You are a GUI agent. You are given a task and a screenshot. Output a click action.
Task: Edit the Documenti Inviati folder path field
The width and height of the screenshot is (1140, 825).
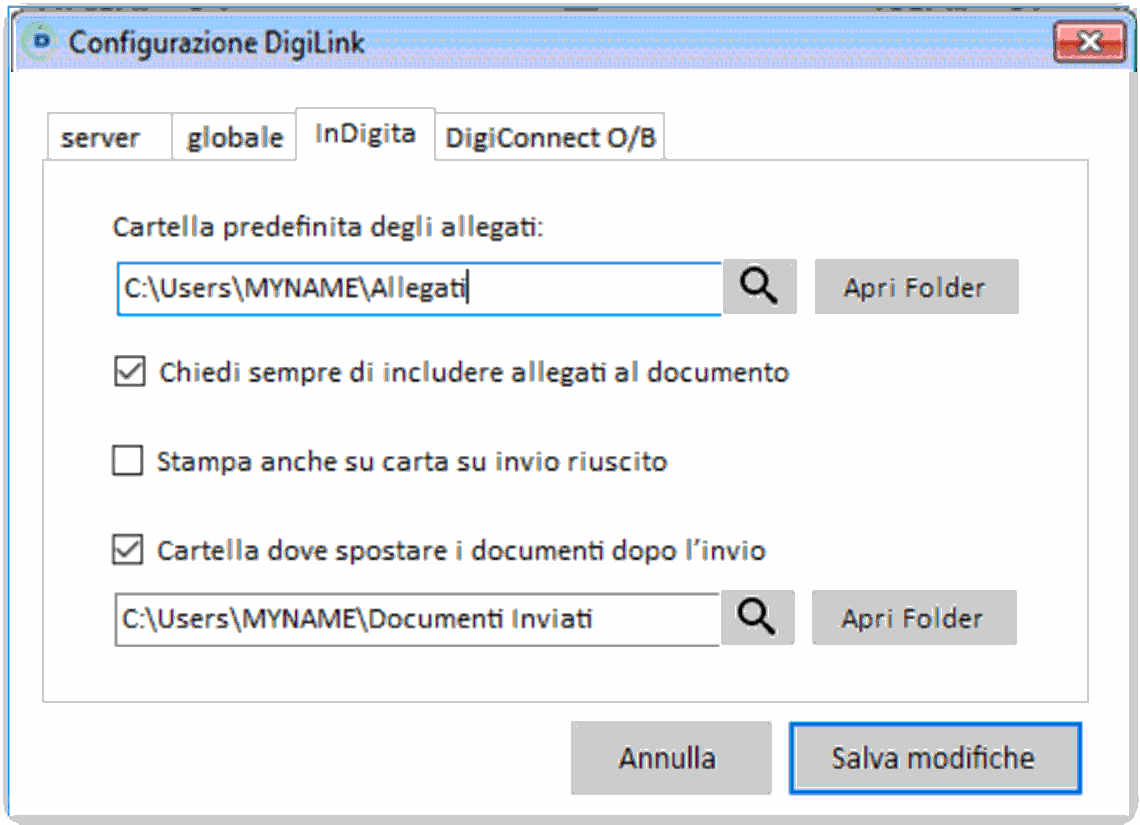click(x=417, y=619)
